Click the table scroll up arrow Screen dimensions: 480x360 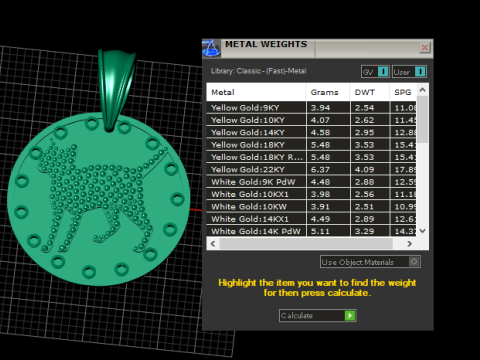pos(422,90)
